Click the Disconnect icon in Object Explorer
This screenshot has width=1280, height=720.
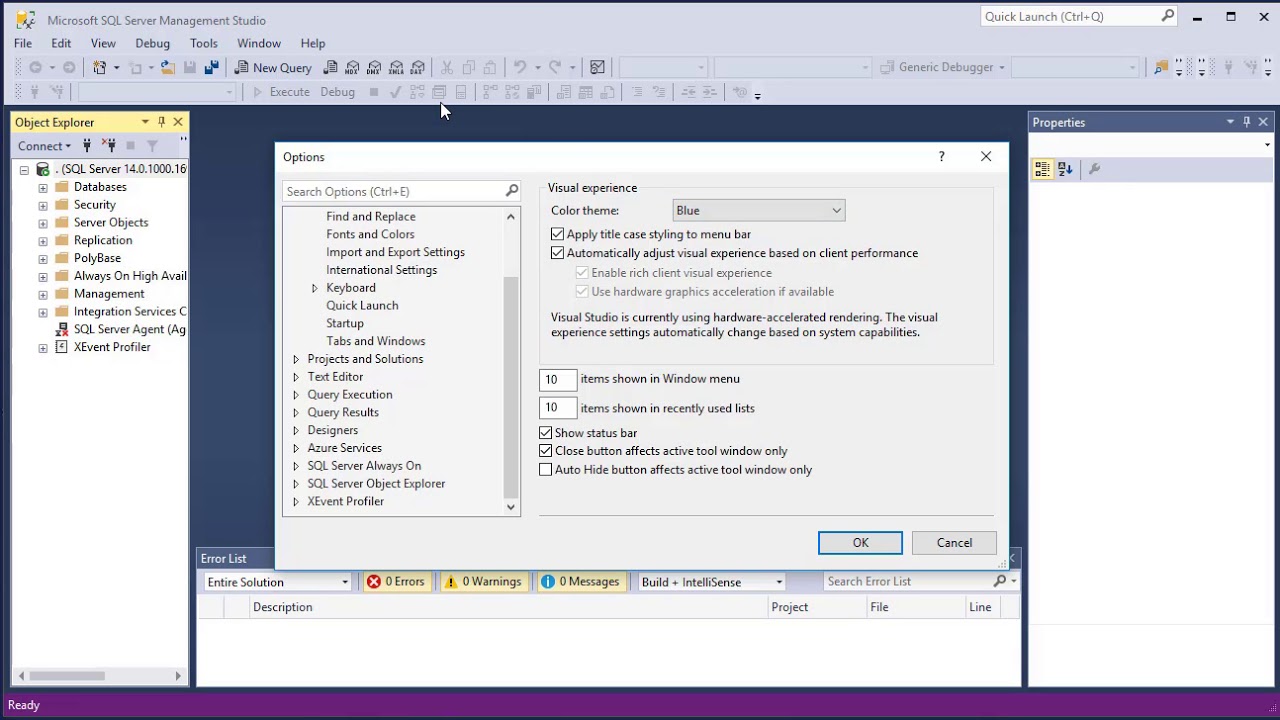[x=109, y=146]
